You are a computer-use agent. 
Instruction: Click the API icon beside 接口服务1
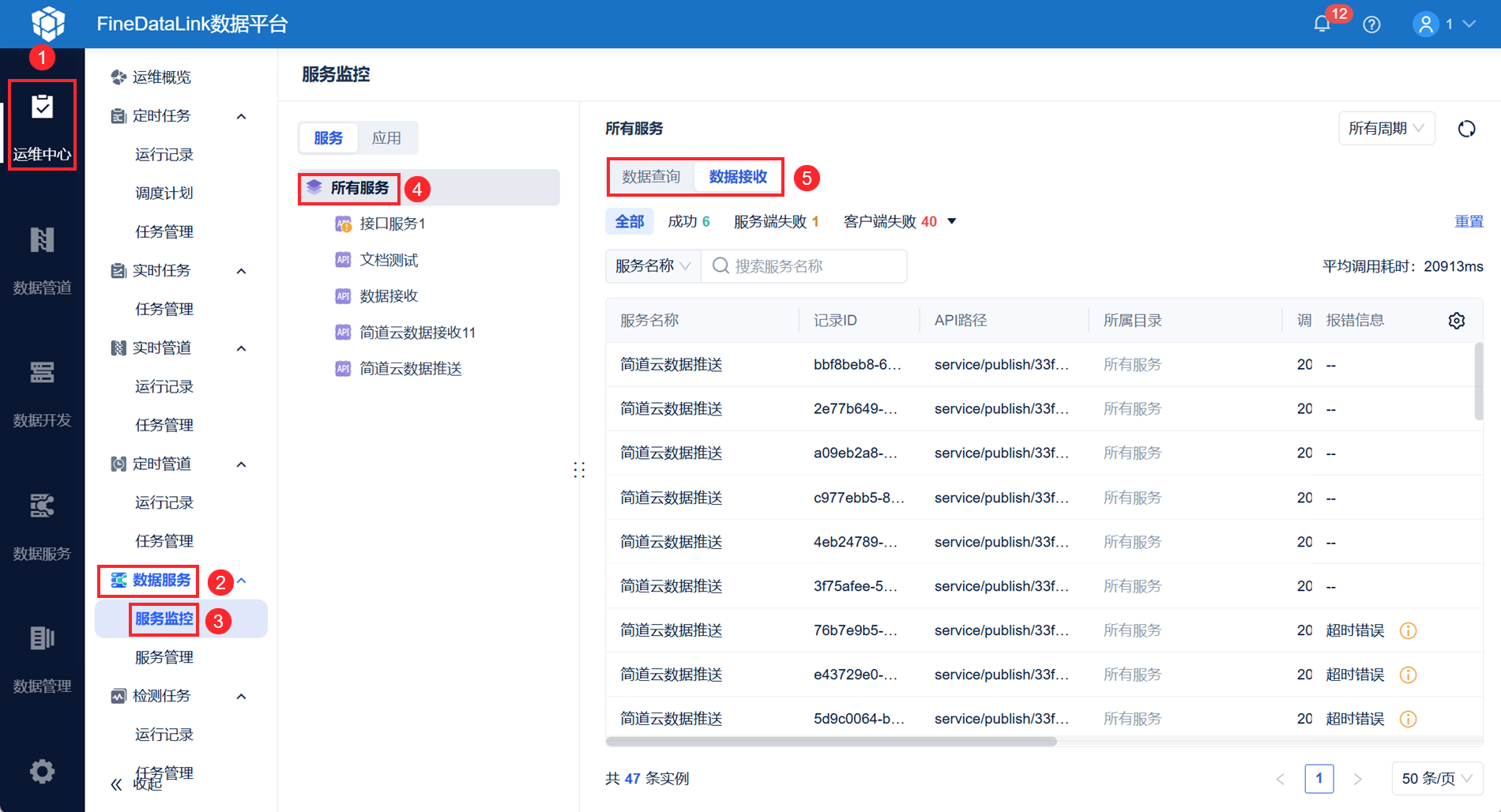pos(343,224)
